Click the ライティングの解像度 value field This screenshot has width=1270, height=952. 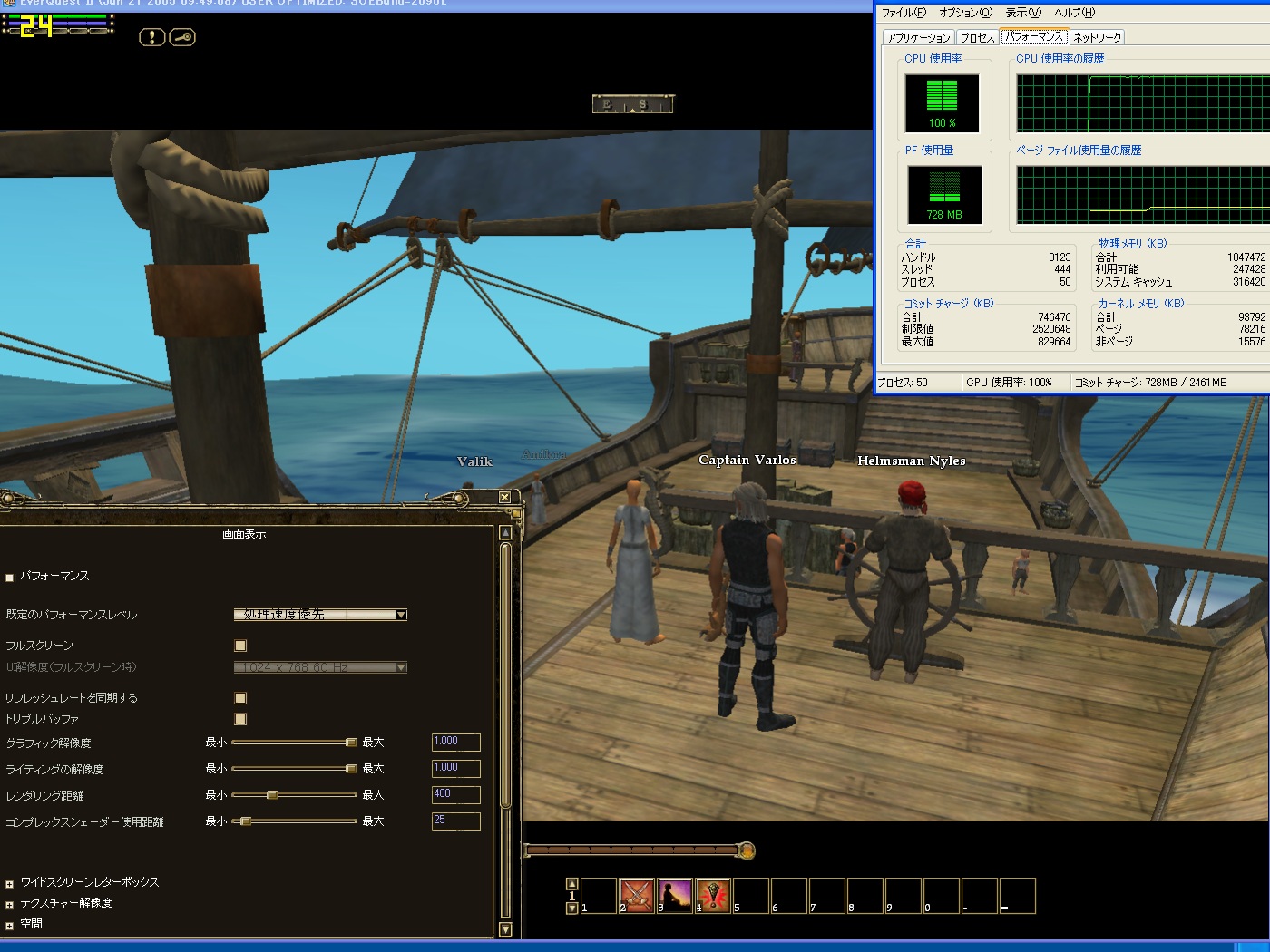(456, 769)
